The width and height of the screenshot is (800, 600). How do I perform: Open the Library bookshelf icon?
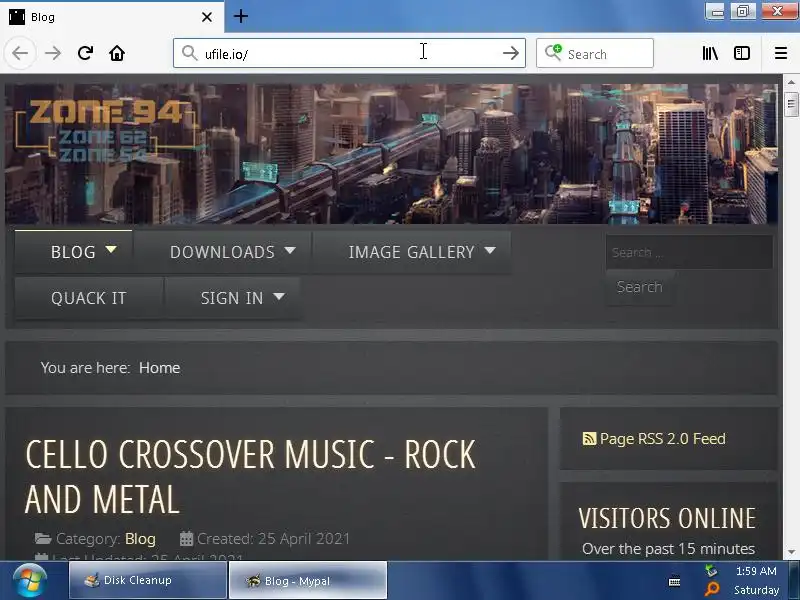pyautogui.click(x=710, y=53)
